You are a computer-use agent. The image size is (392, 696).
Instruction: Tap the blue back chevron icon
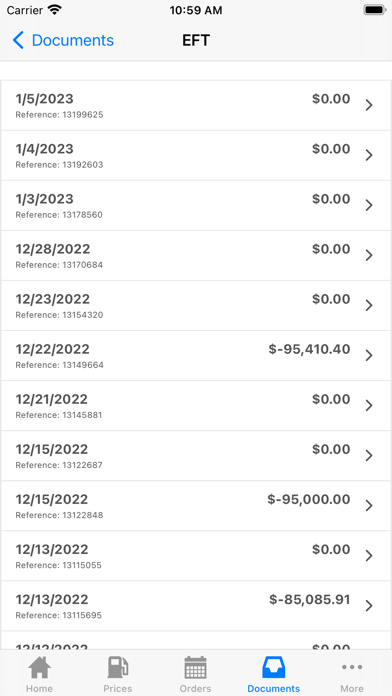18,40
